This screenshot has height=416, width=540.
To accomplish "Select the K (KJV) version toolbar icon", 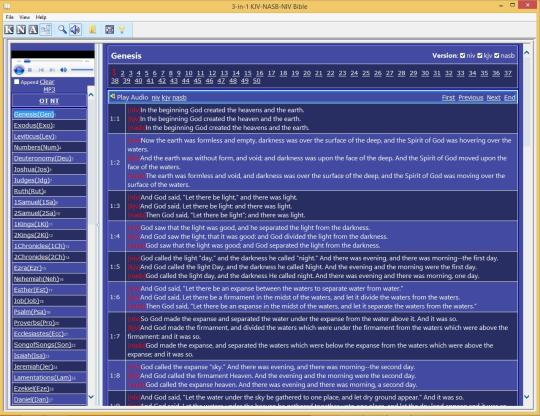I will 9,30.
